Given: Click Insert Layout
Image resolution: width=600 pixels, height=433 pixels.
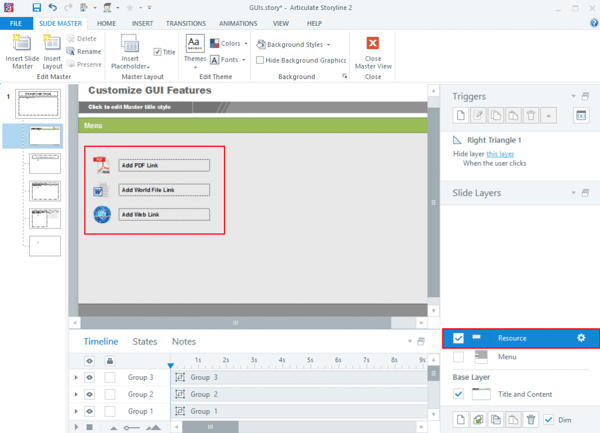Looking at the screenshot, I should 52,52.
